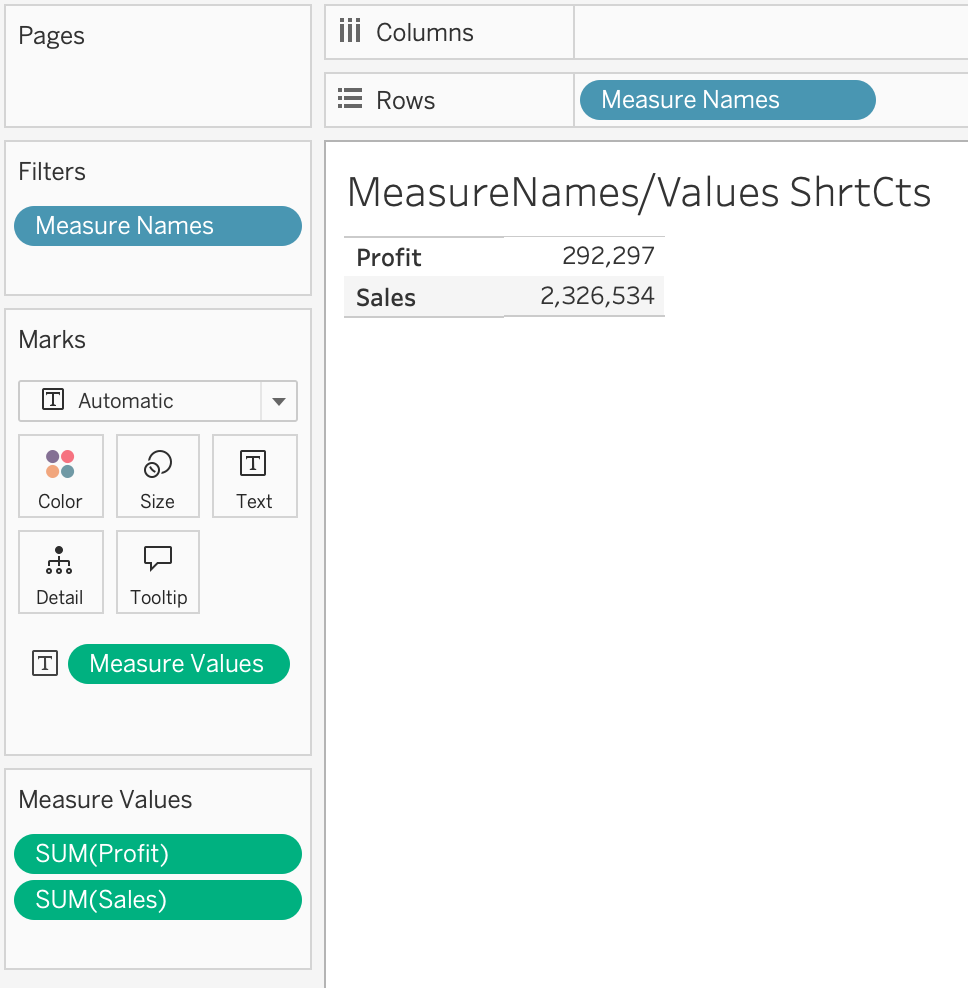Click the Rows shelf icon
This screenshot has width=968, height=988.
click(350, 98)
